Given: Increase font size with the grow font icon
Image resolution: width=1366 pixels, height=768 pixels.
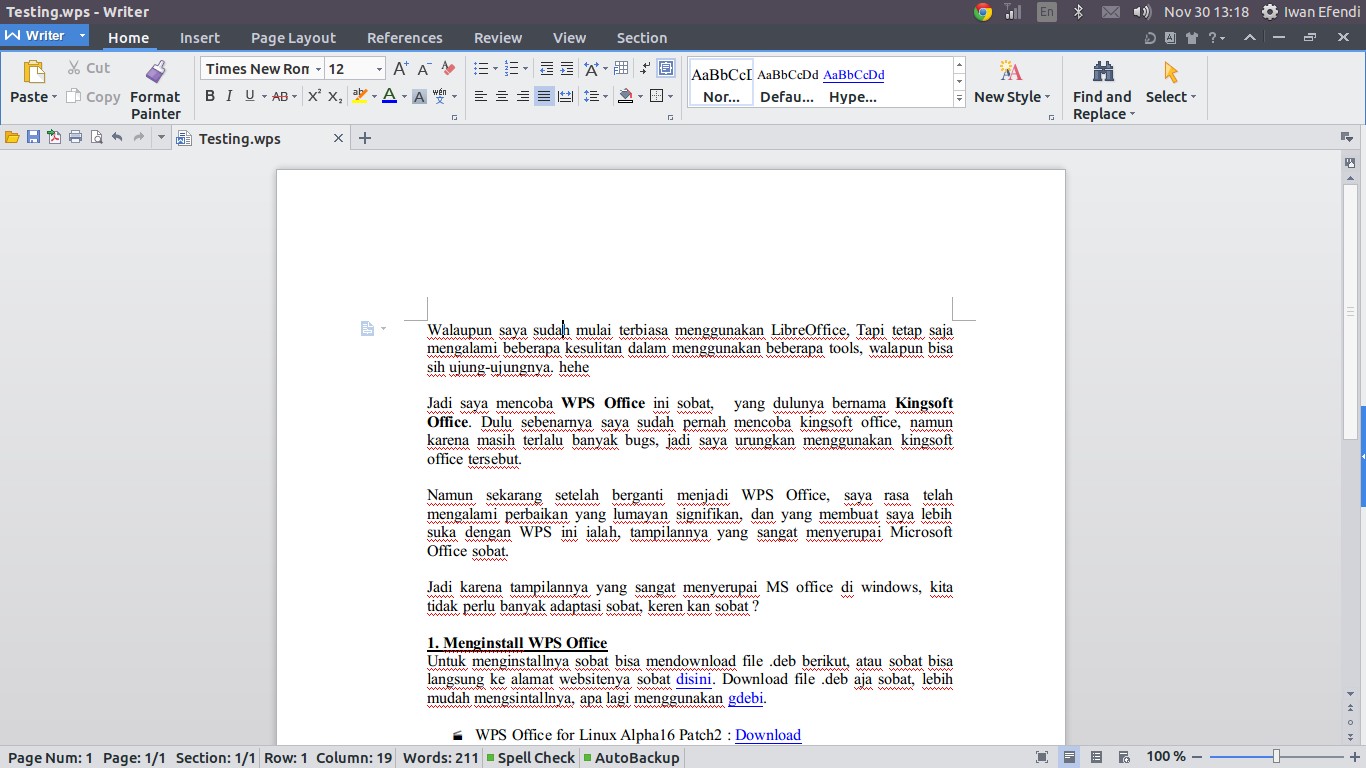Looking at the screenshot, I should pos(400,68).
